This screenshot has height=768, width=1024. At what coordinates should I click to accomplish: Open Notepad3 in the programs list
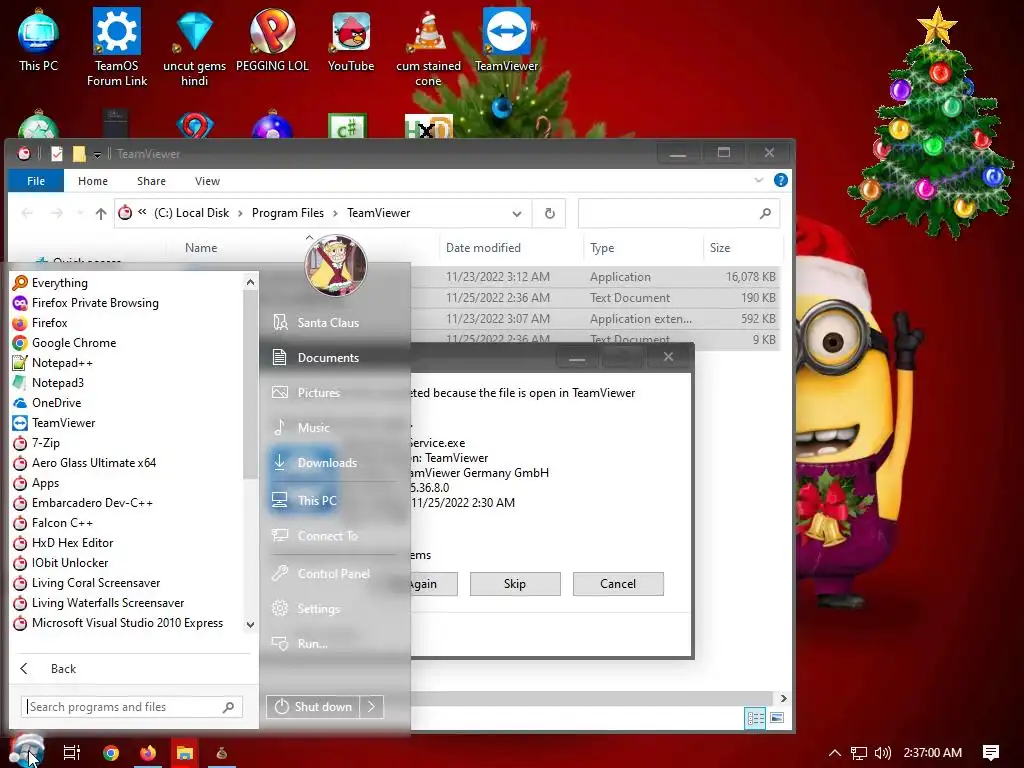coord(57,383)
